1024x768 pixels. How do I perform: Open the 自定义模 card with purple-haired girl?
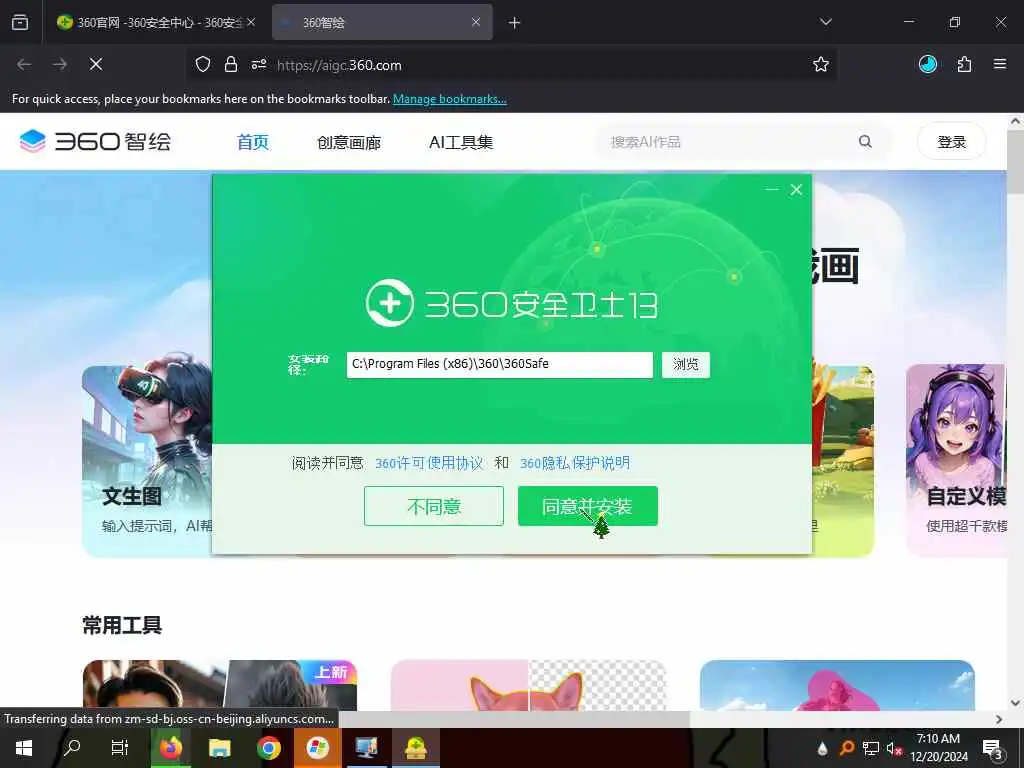tap(956, 460)
